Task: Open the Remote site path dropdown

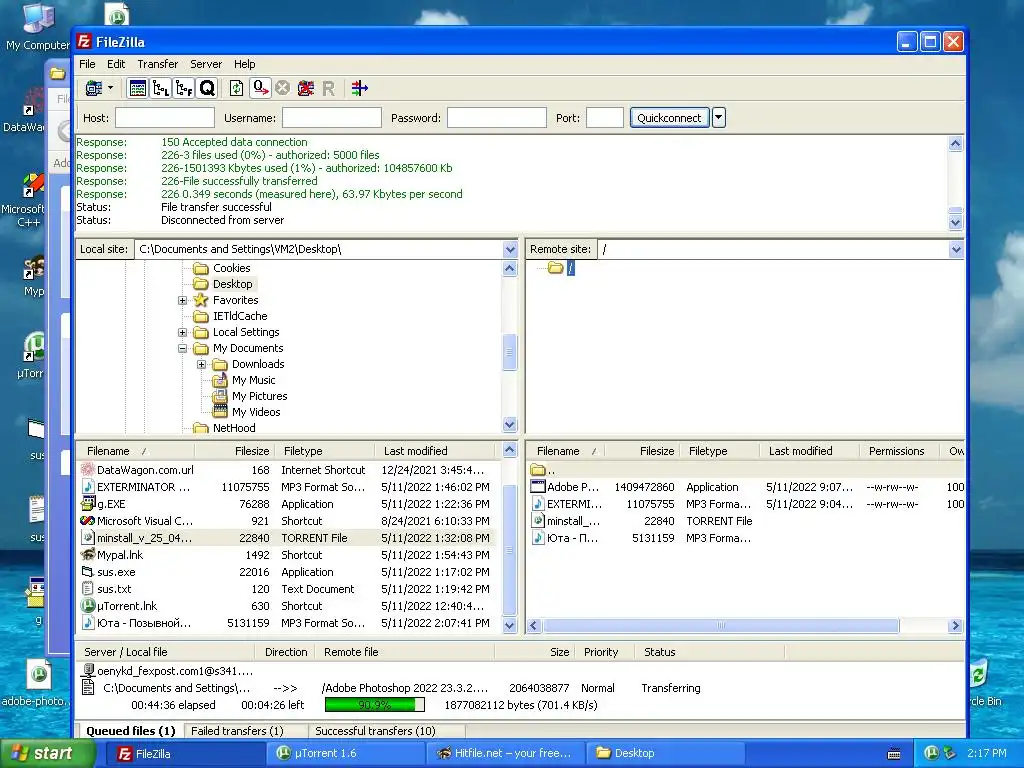Action: pyautogui.click(x=956, y=249)
